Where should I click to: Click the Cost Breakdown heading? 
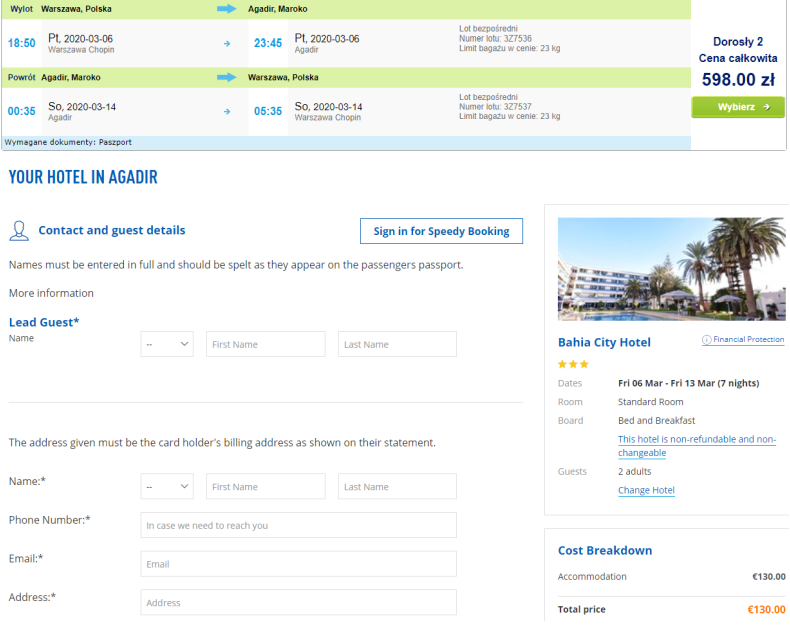point(605,550)
